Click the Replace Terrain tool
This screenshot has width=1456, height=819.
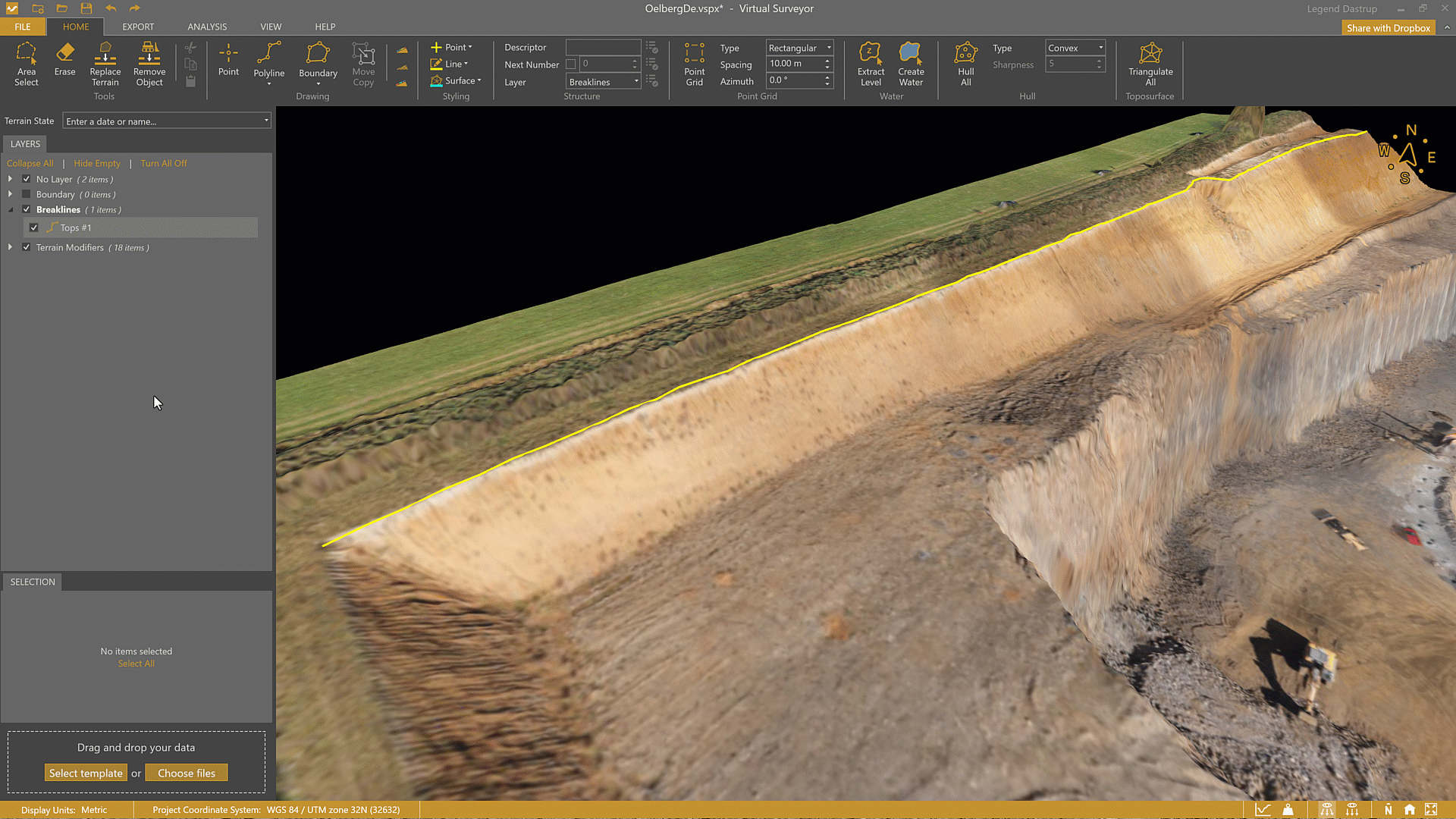tap(105, 64)
